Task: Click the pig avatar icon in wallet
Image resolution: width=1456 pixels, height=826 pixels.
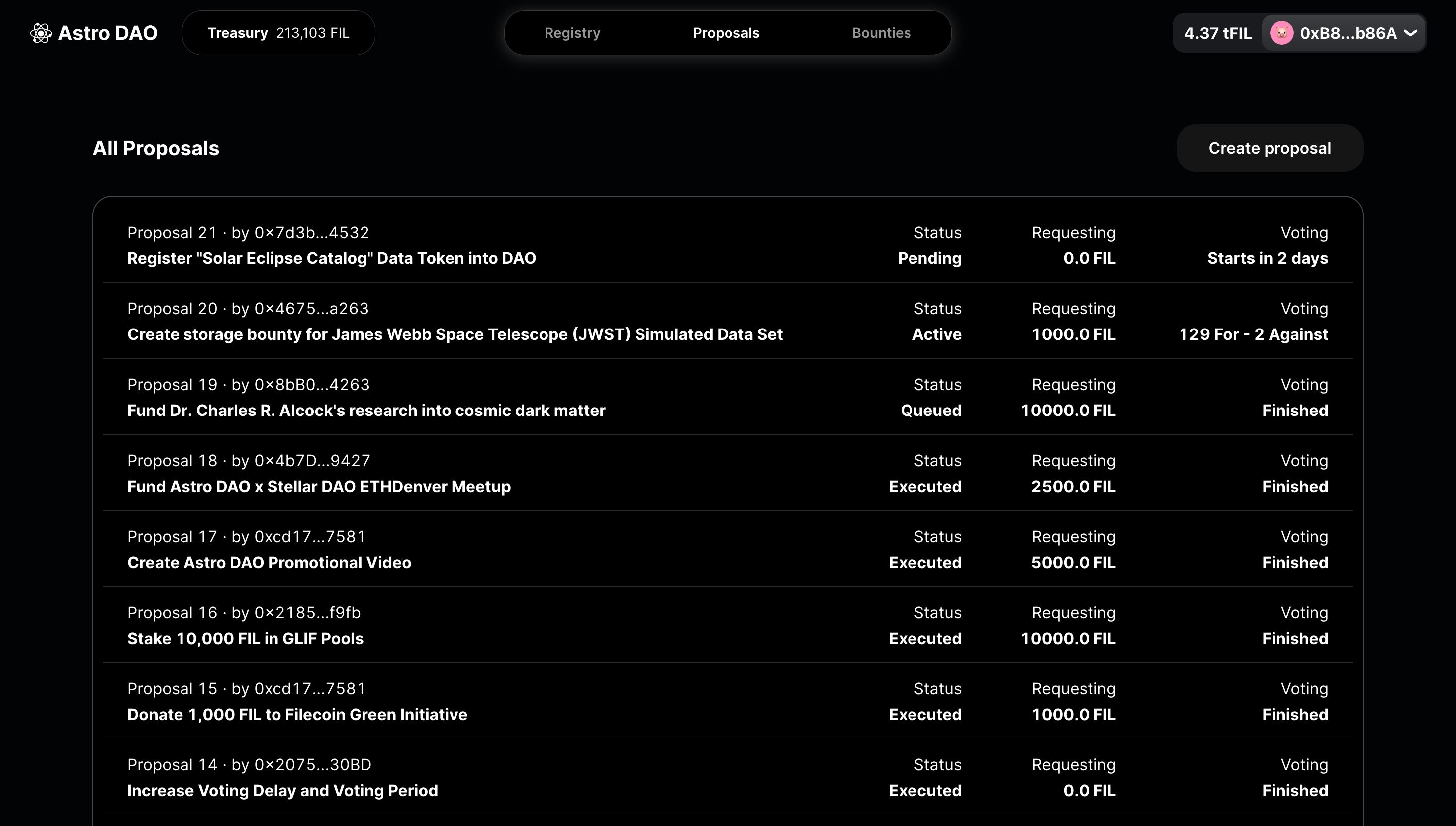Action: click(x=1281, y=33)
